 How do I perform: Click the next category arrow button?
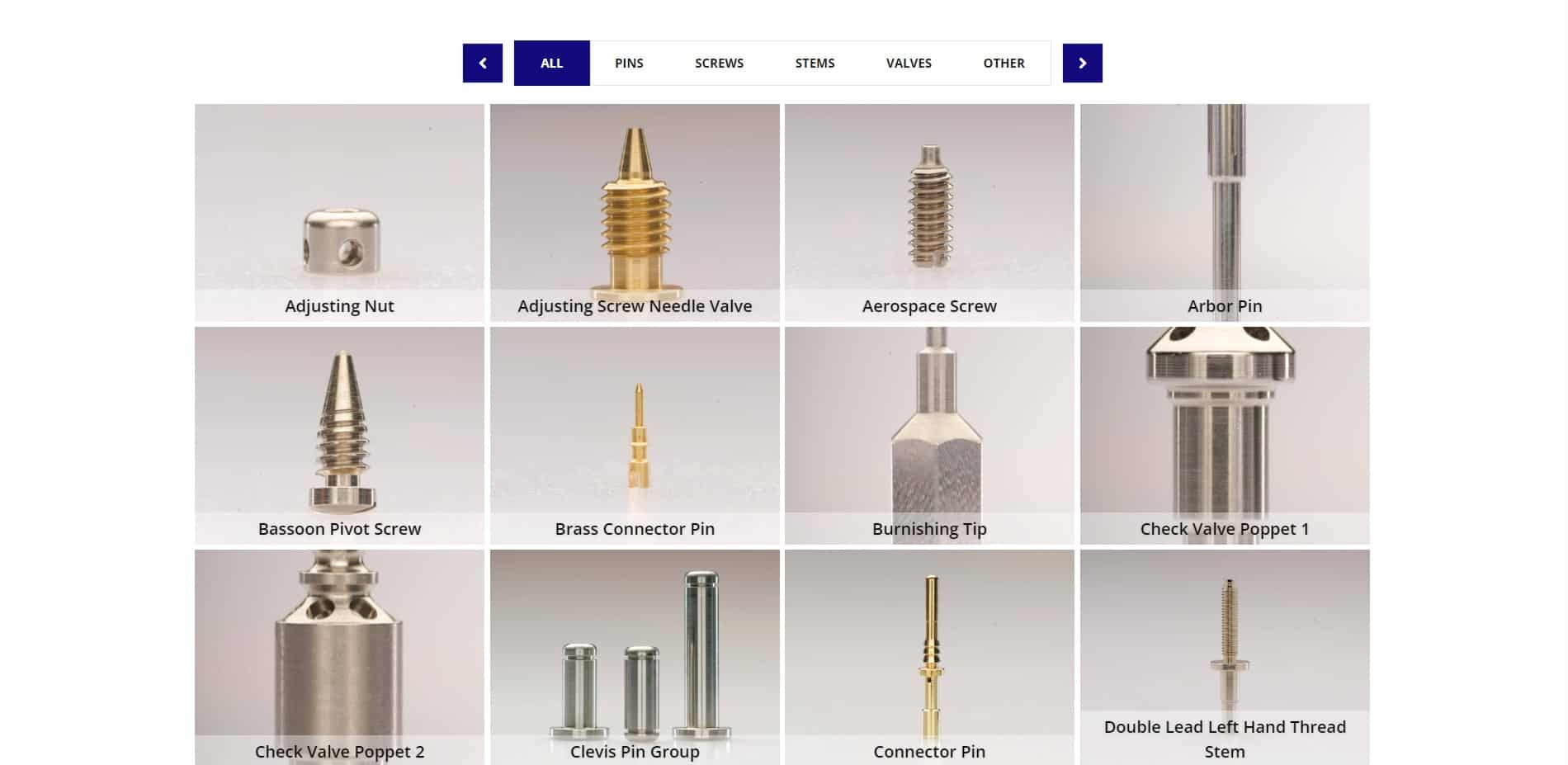click(1082, 64)
